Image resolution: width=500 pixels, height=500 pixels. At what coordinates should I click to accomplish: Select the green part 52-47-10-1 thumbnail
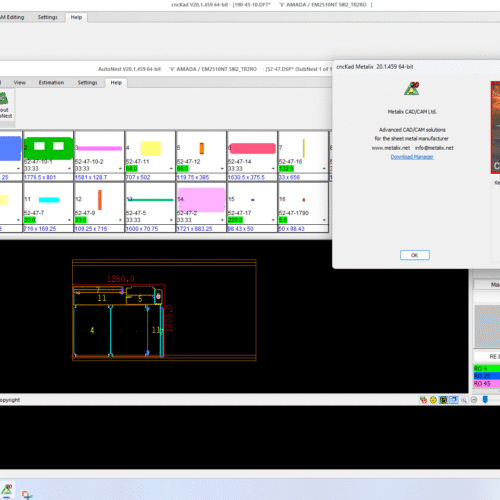tap(49, 148)
